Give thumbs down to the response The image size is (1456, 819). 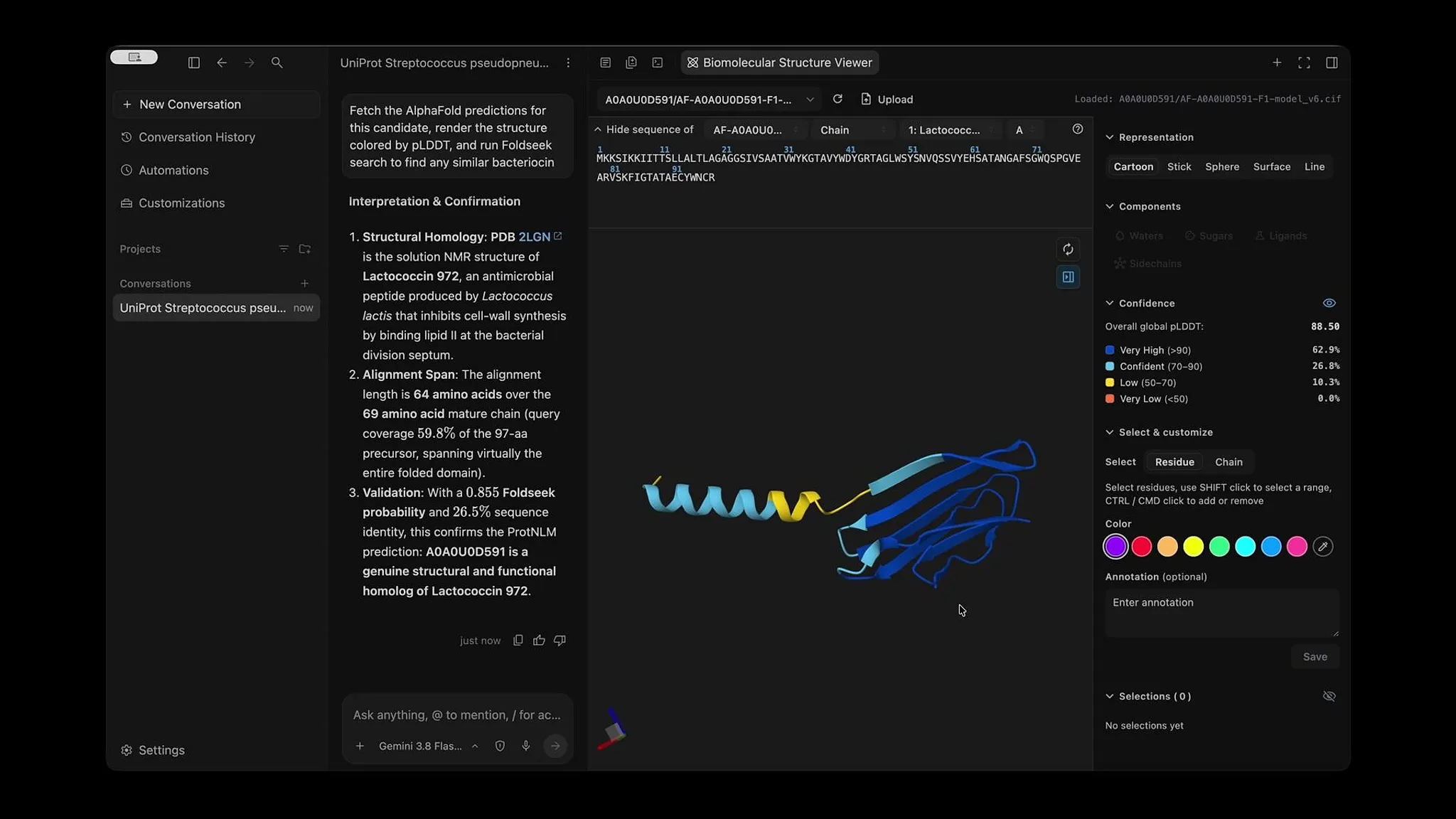click(560, 640)
